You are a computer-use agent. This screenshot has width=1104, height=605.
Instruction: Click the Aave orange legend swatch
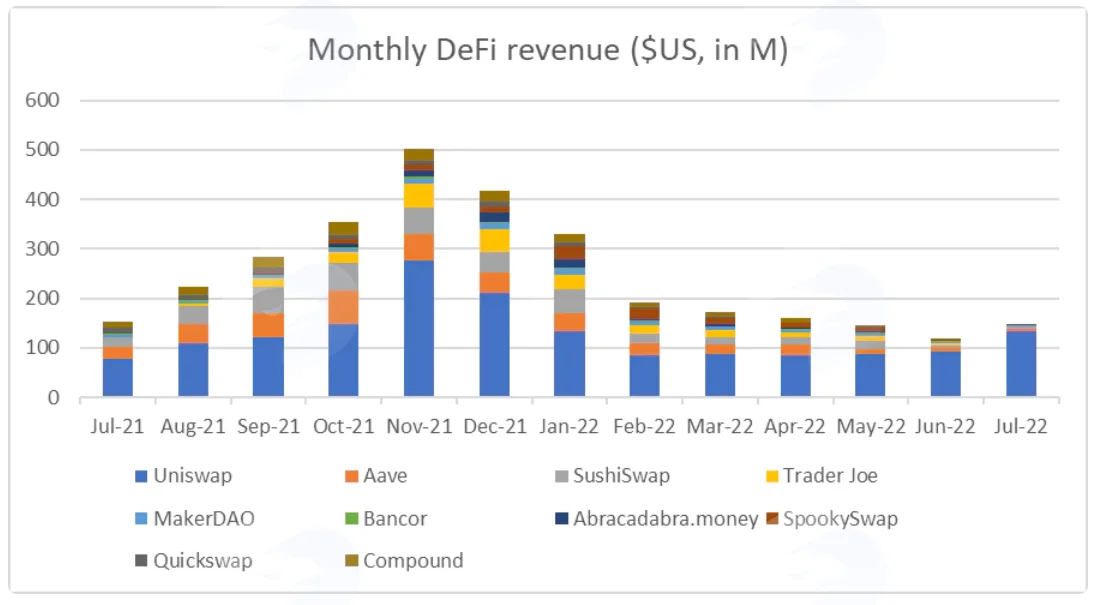(351, 476)
